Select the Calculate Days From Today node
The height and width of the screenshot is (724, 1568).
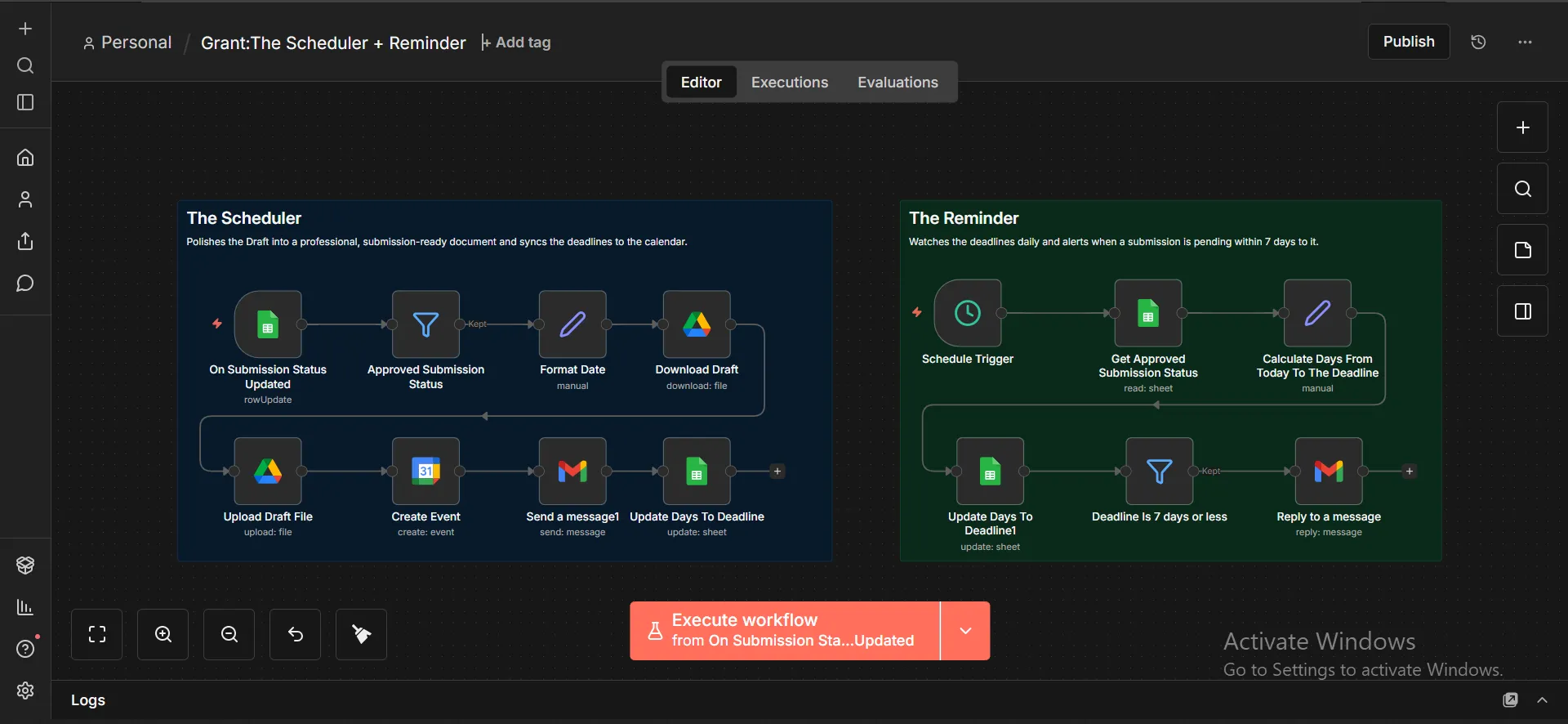click(1317, 313)
